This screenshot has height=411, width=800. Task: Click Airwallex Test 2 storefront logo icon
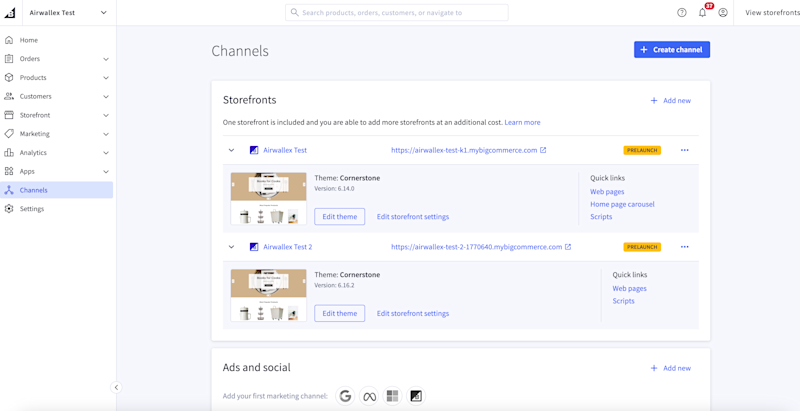click(x=254, y=247)
